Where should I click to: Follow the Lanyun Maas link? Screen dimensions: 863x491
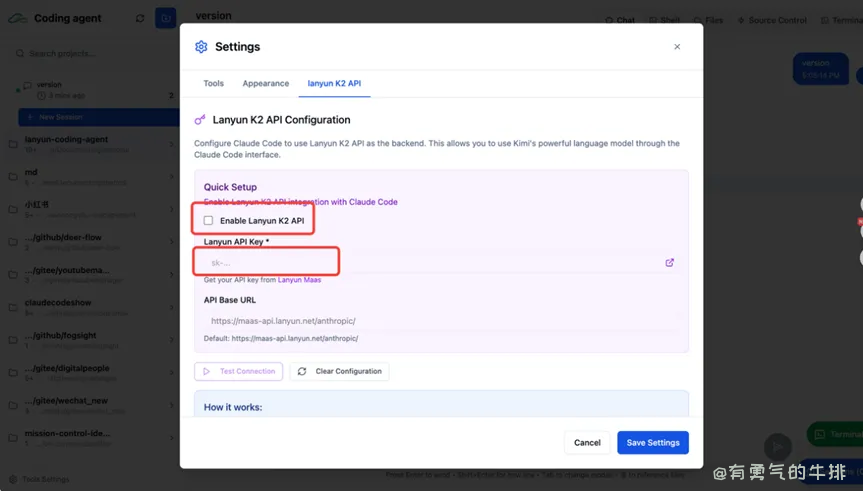tap(299, 280)
